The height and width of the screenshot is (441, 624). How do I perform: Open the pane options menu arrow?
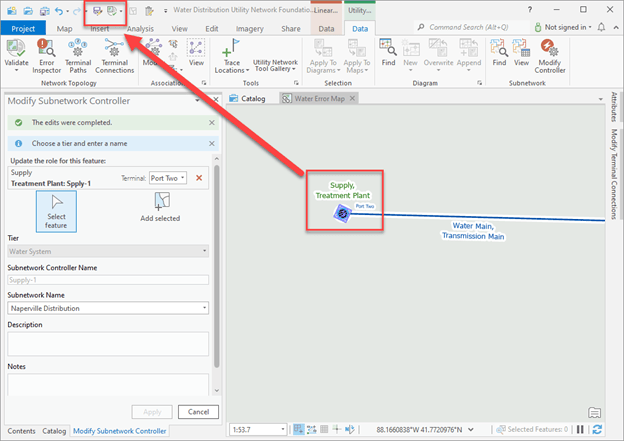pos(197,100)
